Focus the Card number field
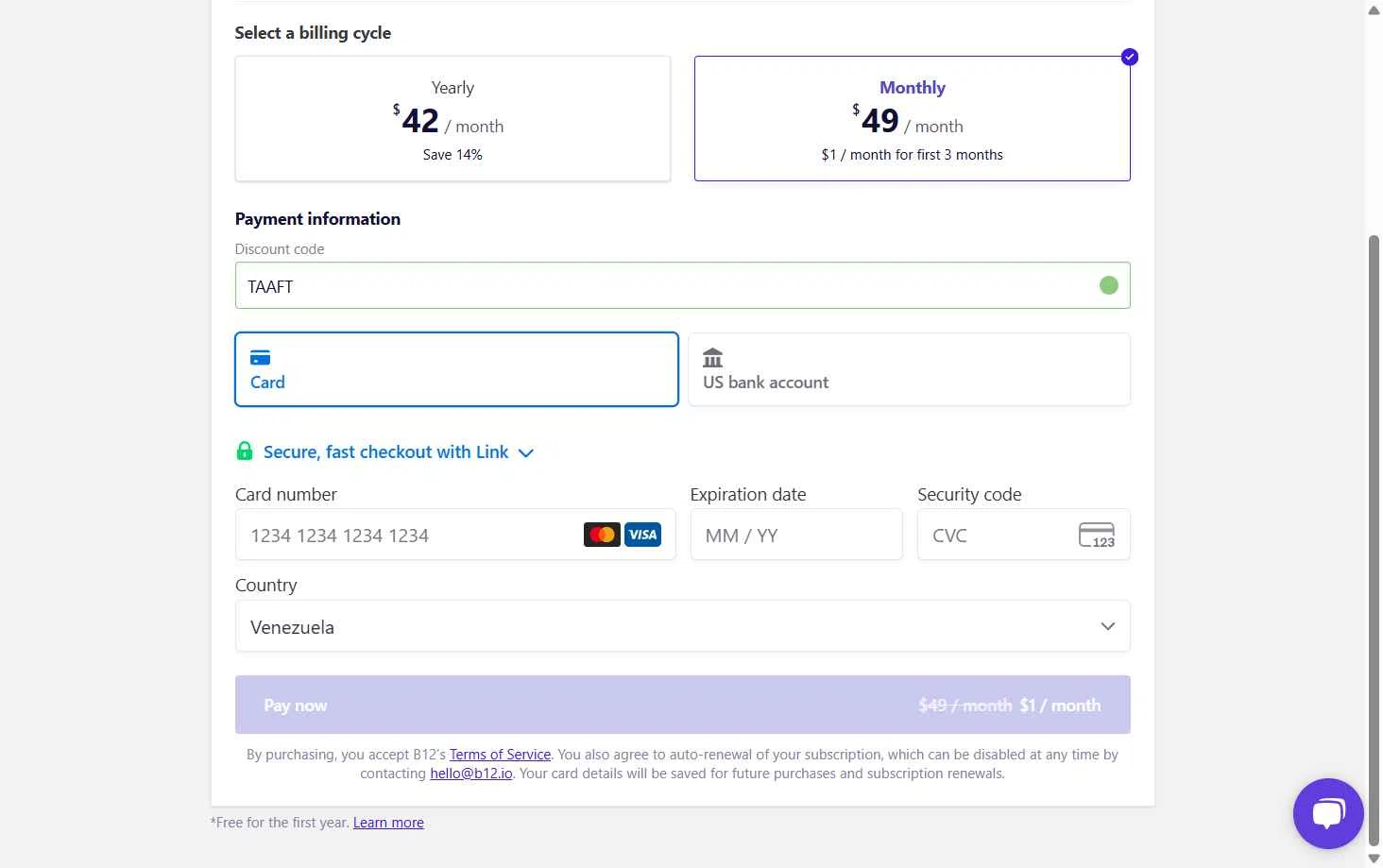 [x=455, y=535]
